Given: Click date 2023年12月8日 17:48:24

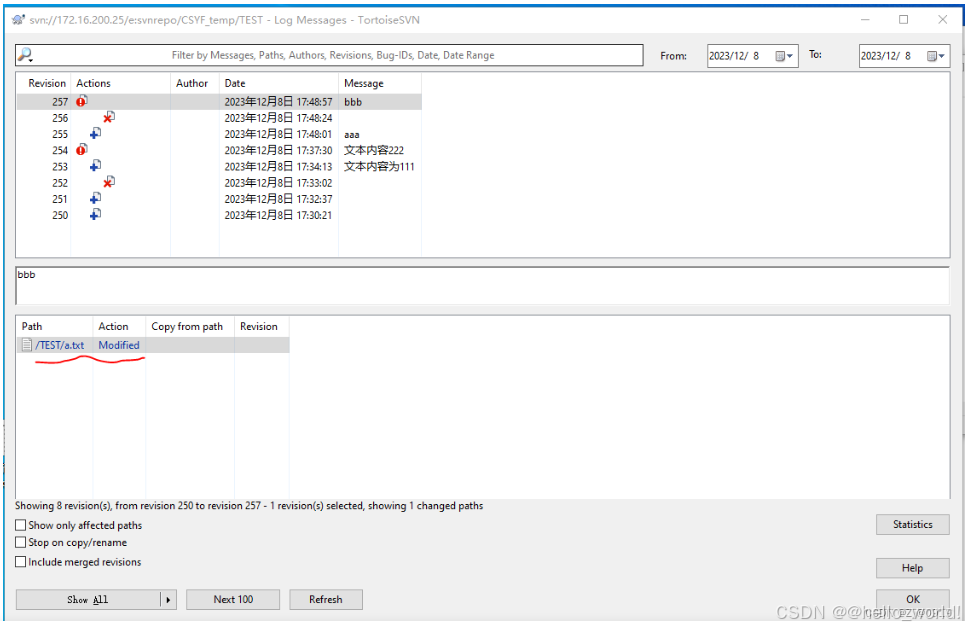Looking at the screenshot, I should click(x=278, y=118).
